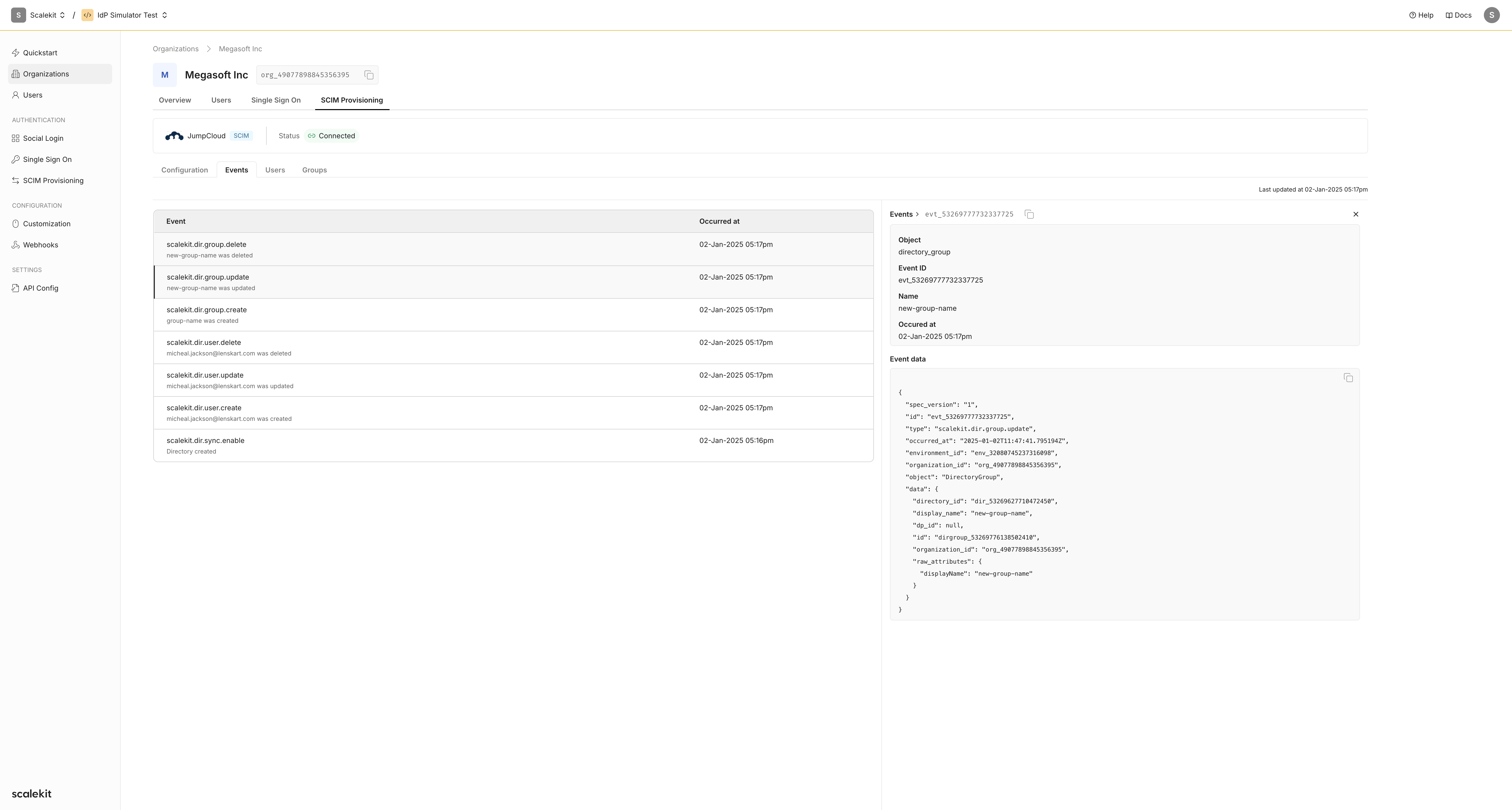Copy the organization ID next to Megasoft Inc
The width and height of the screenshot is (1512, 810).
pos(369,75)
